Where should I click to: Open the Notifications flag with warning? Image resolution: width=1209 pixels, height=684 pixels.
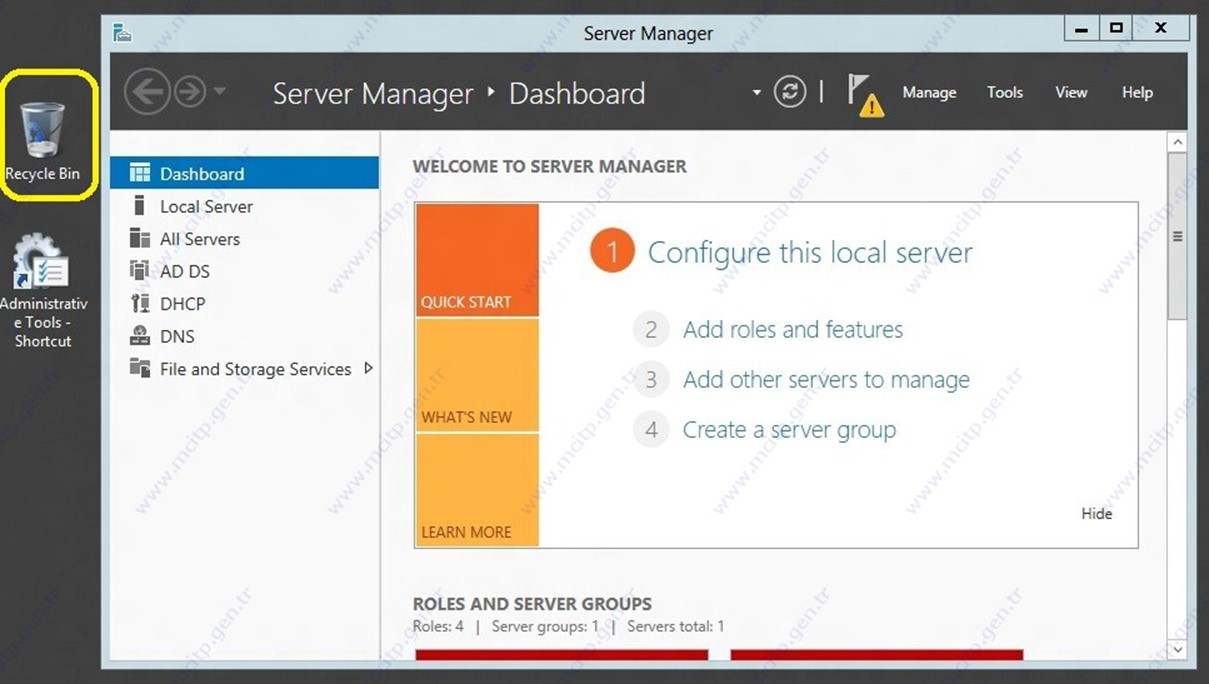coord(864,95)
